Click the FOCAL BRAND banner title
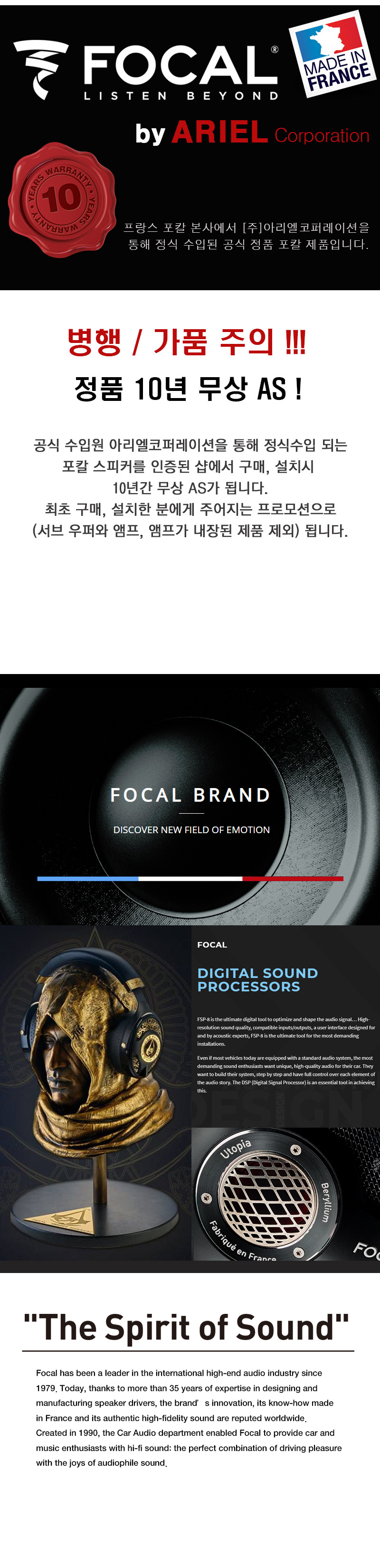Viewport: 380px width, 1568px height. [x=190, y=795]
